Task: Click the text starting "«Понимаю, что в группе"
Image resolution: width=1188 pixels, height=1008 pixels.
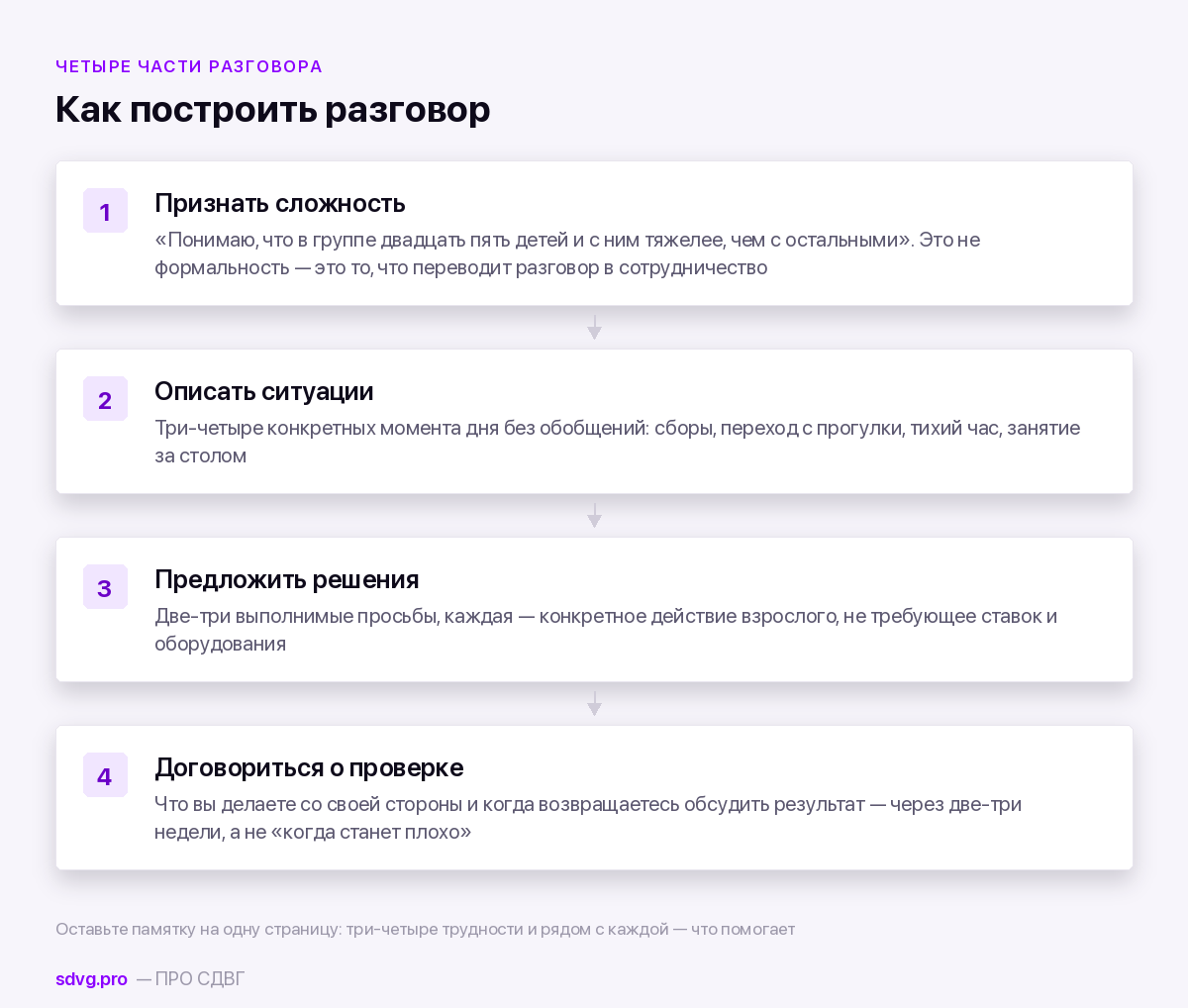Action: pos(567,253)
